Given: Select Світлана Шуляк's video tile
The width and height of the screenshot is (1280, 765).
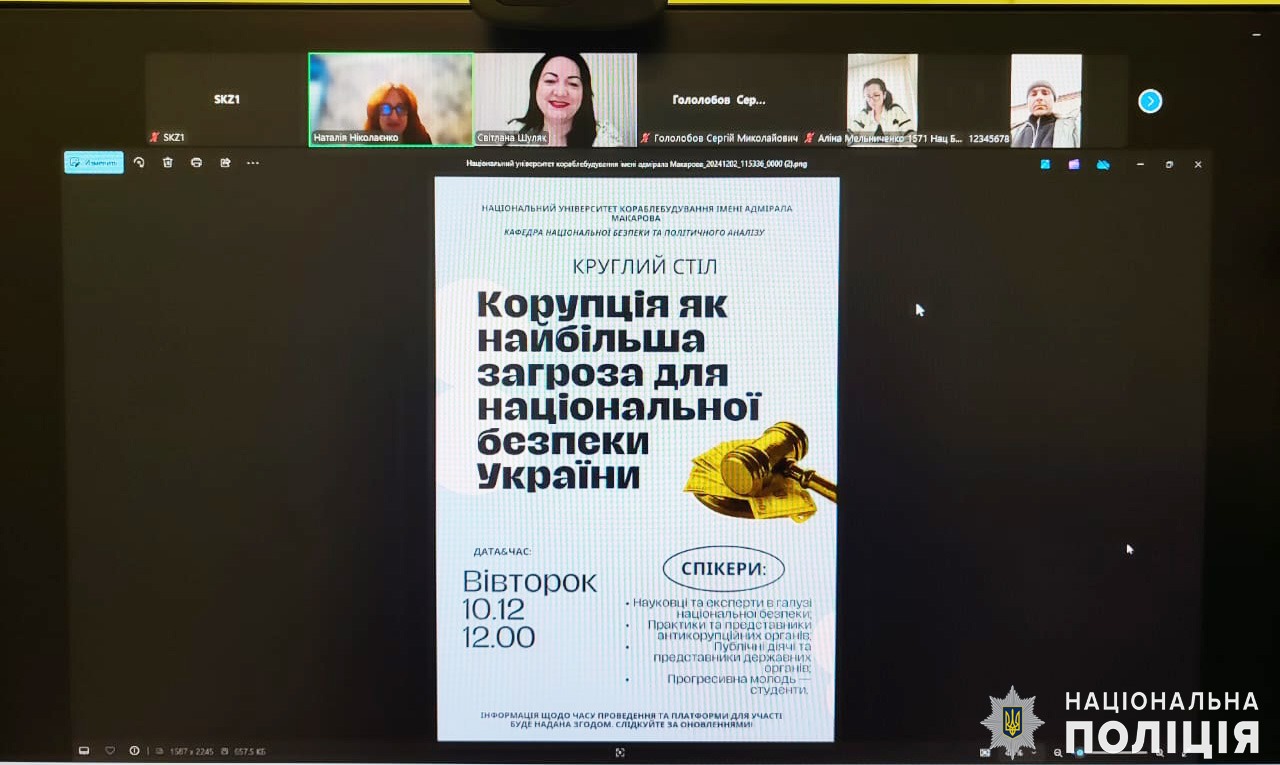Looking at the screenshot, I should point(555,100).
